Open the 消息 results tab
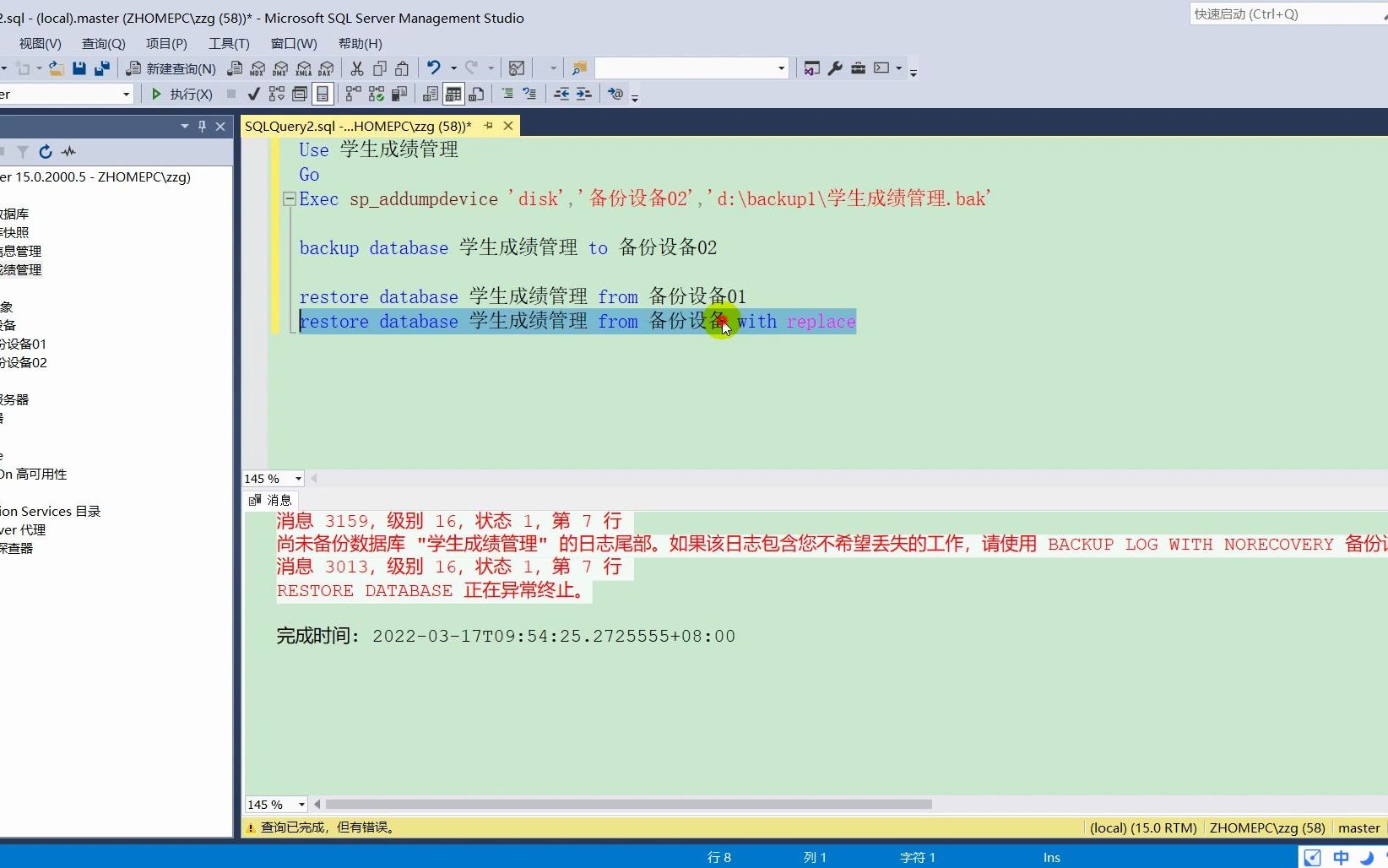The height and width of the screenshot is (868, 1388). 270,500
